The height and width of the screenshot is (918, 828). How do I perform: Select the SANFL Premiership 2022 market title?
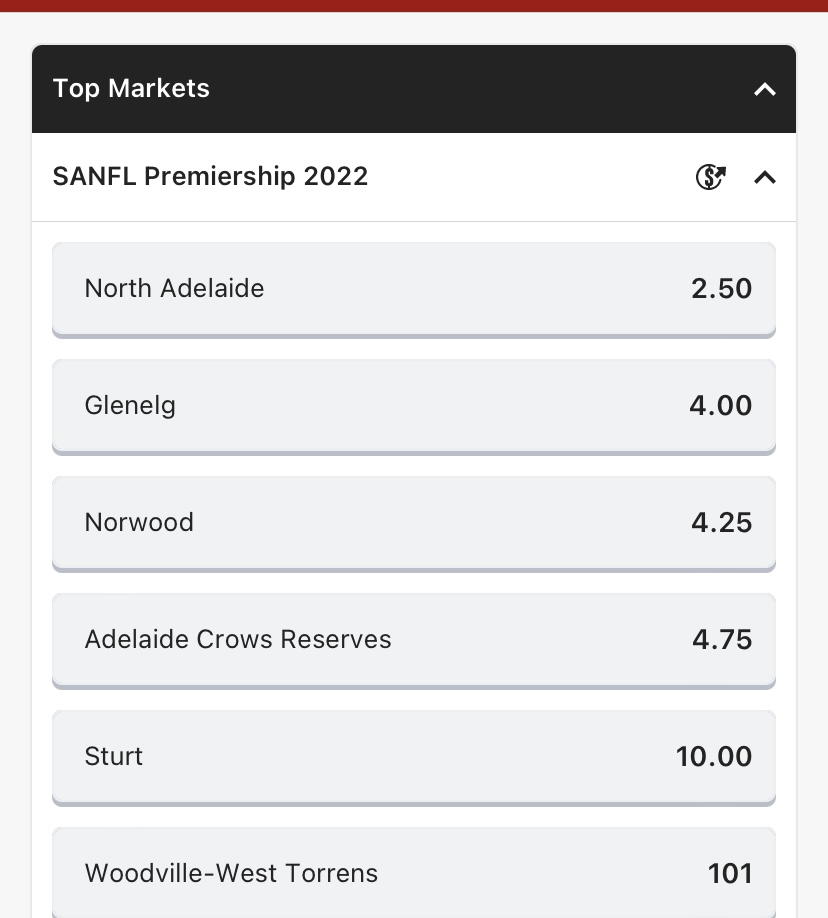click(210, 177)
